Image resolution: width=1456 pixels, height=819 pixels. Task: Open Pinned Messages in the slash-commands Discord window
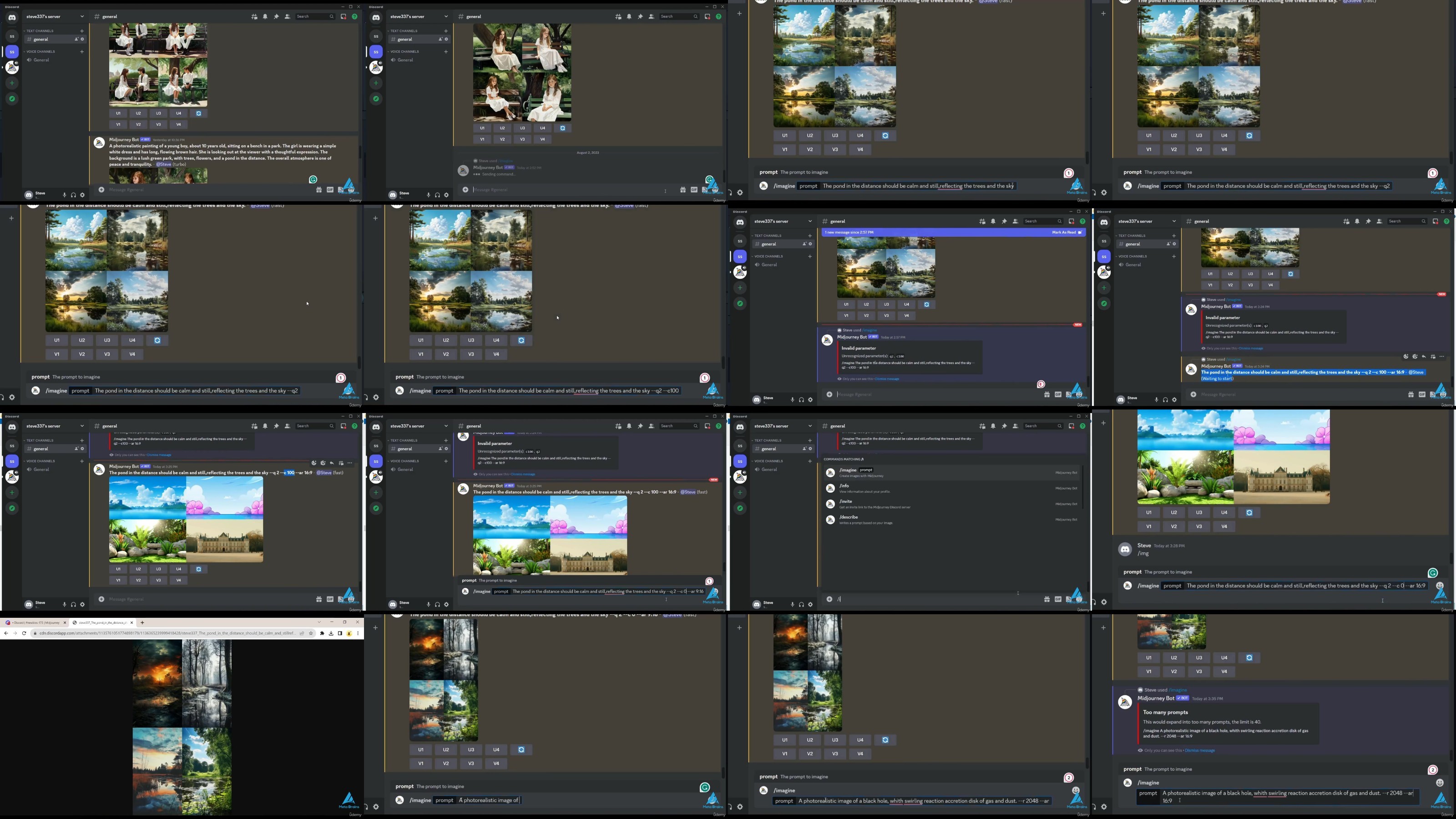1004,425
